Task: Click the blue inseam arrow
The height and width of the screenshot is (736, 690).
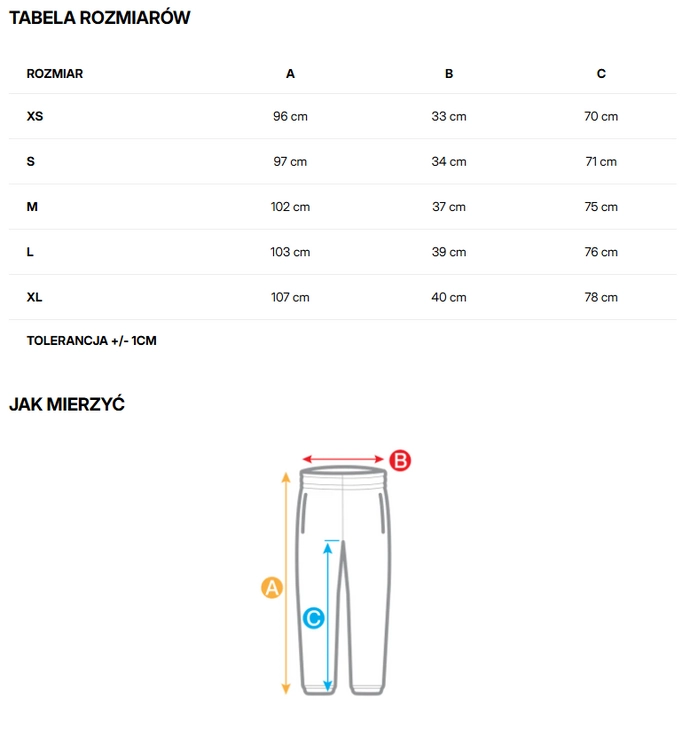Action: 328,615
